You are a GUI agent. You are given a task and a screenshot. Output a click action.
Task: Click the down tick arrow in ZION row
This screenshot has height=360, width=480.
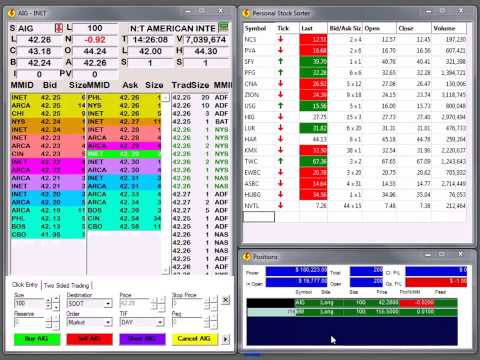pos(281,94)
